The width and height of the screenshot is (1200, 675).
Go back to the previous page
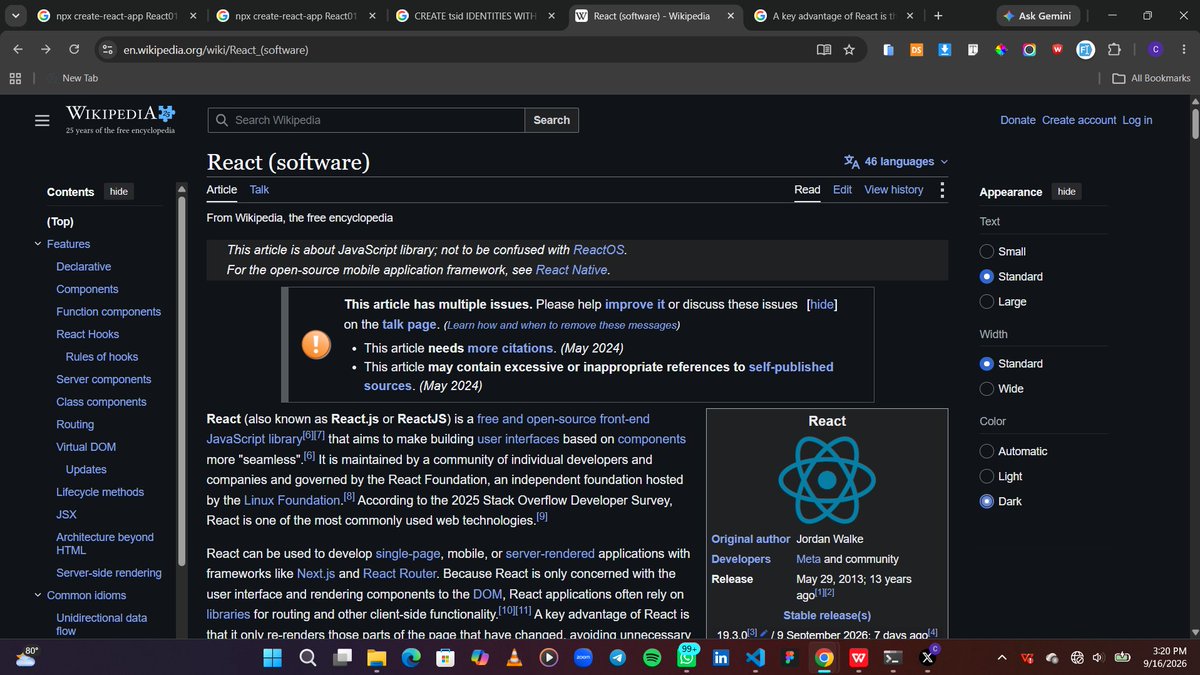[18, 50]
